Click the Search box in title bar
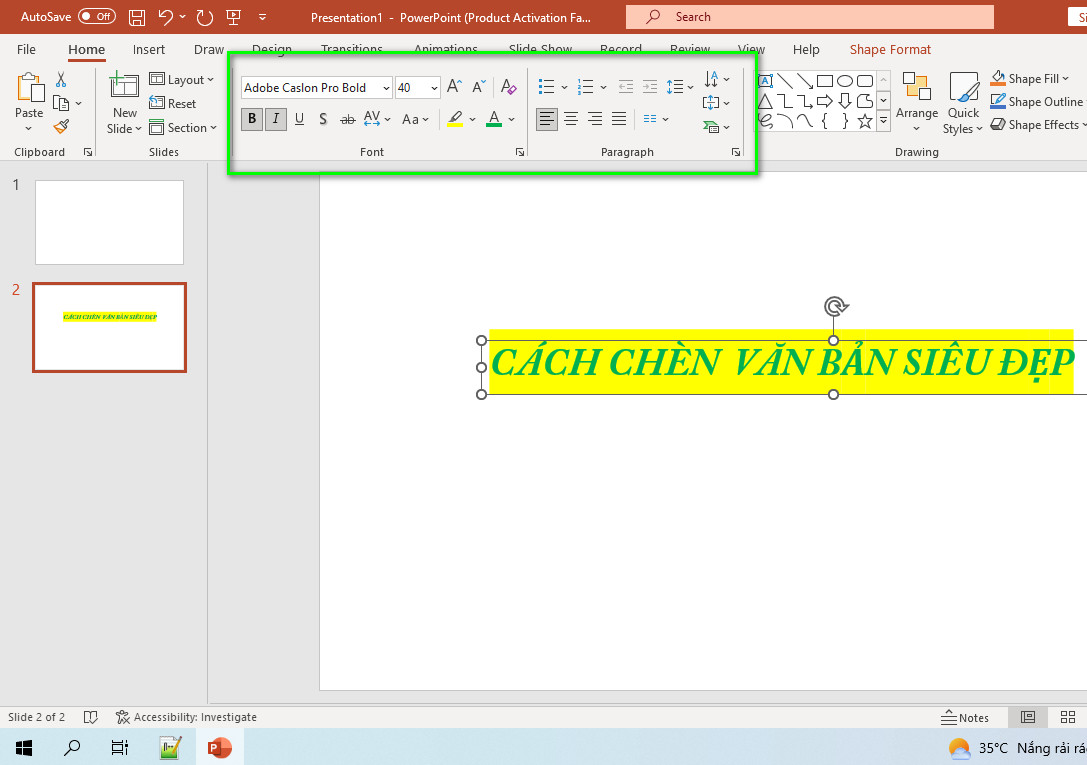The height and width of the screenshot is (765, 1087). coord(810,17)
